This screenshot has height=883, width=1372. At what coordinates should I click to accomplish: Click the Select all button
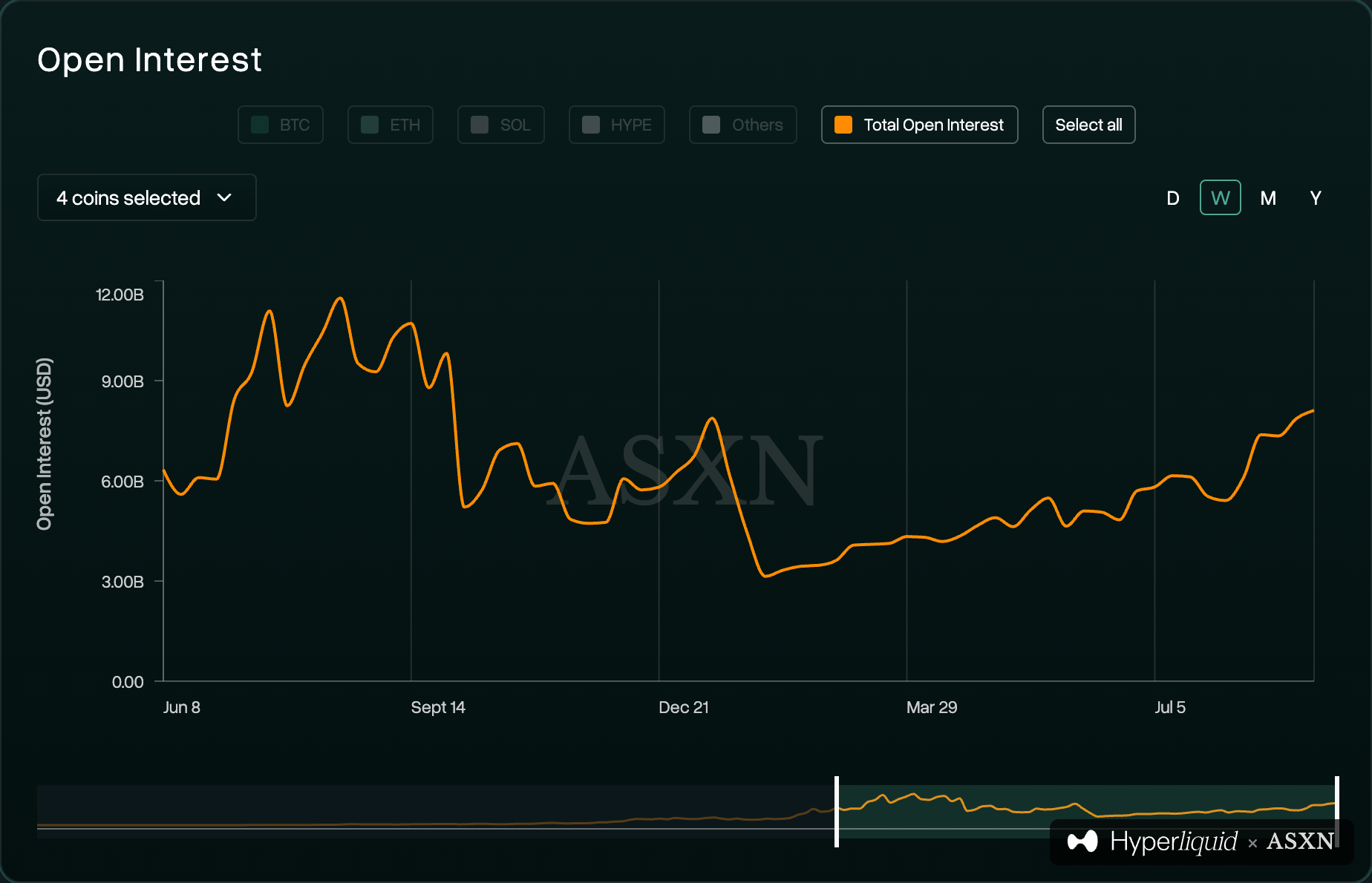1088,125
